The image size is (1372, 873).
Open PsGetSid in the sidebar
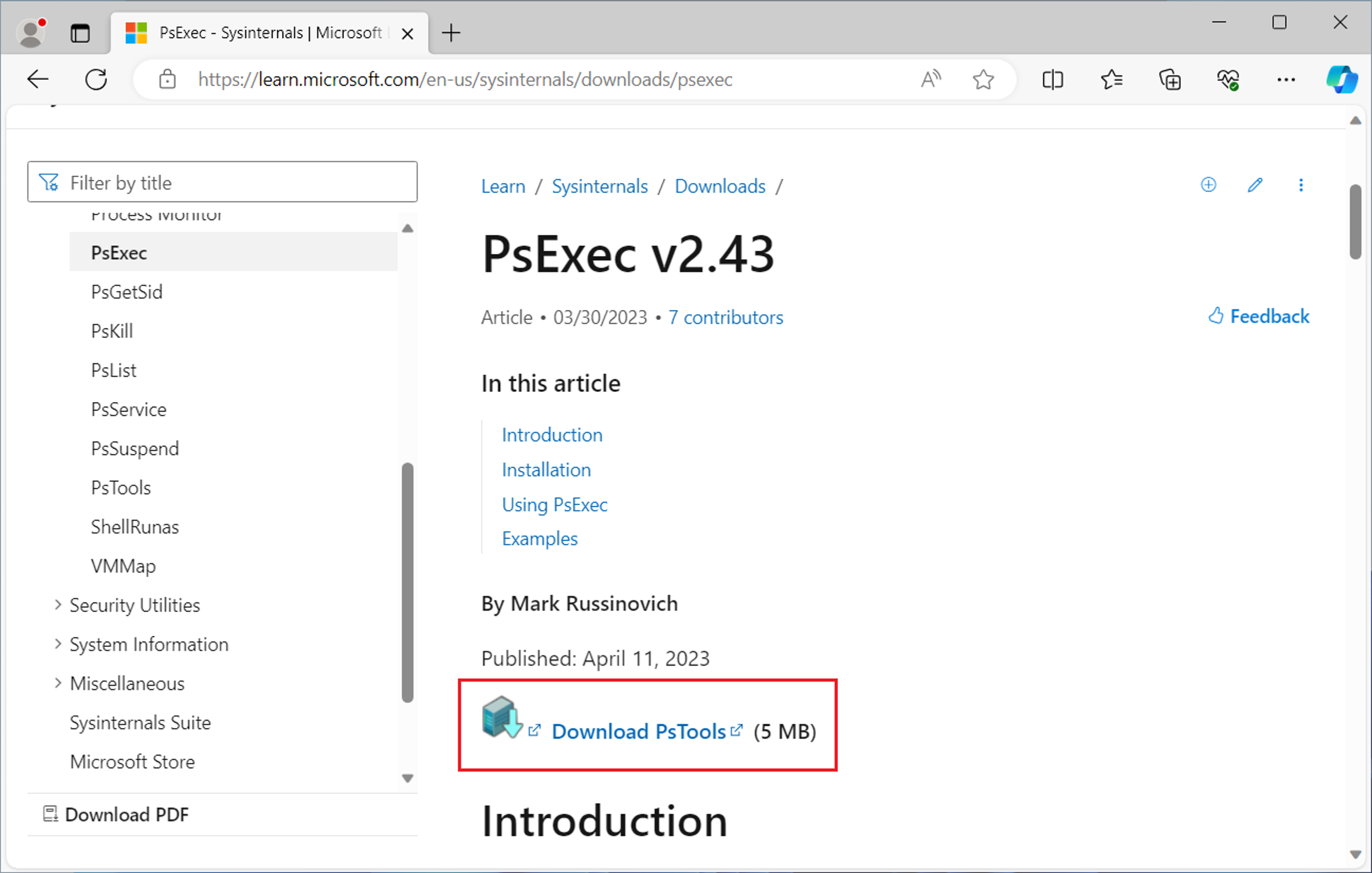(126, 292)
